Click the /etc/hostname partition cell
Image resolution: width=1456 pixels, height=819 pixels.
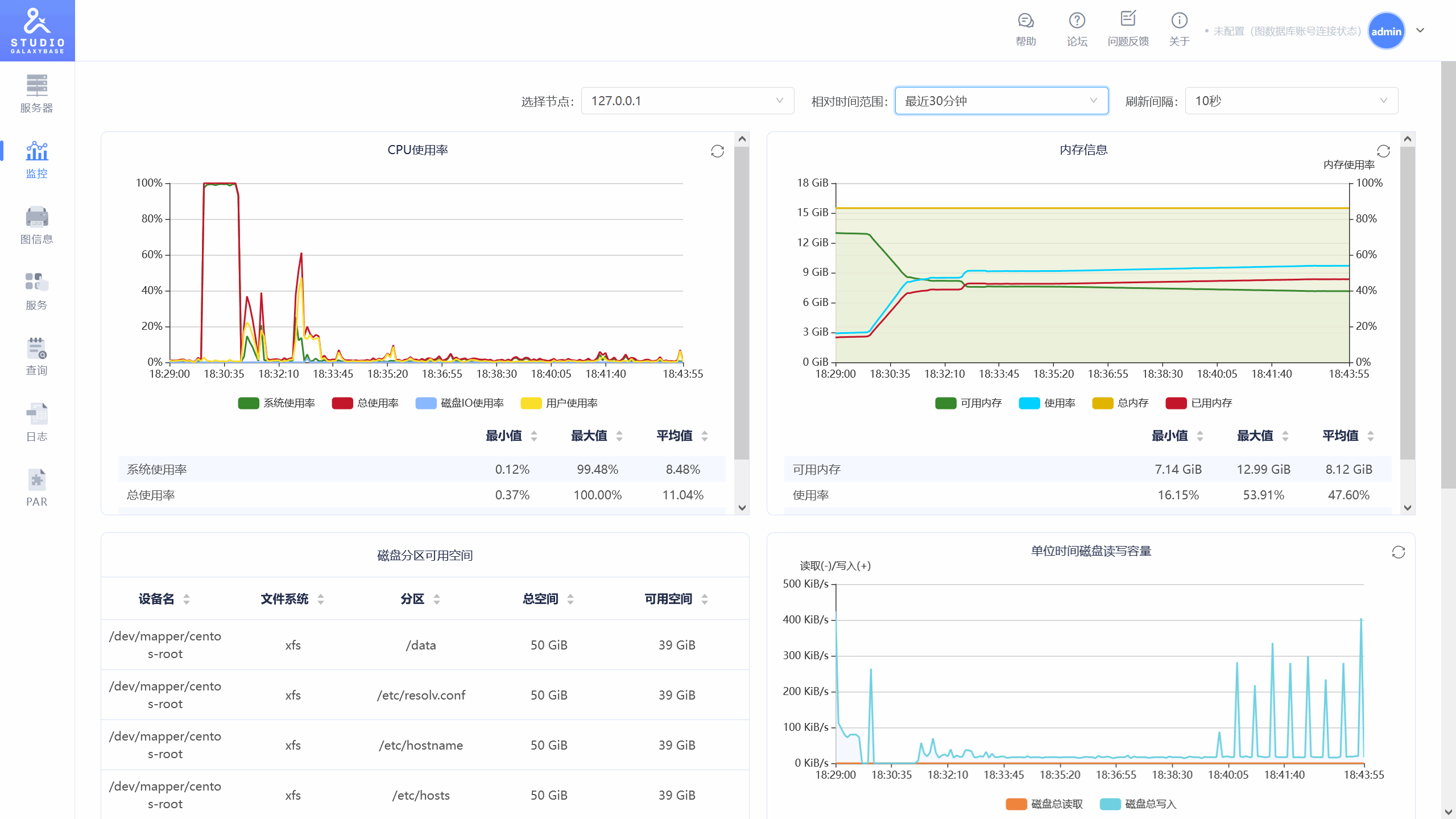tap(421, 745)
